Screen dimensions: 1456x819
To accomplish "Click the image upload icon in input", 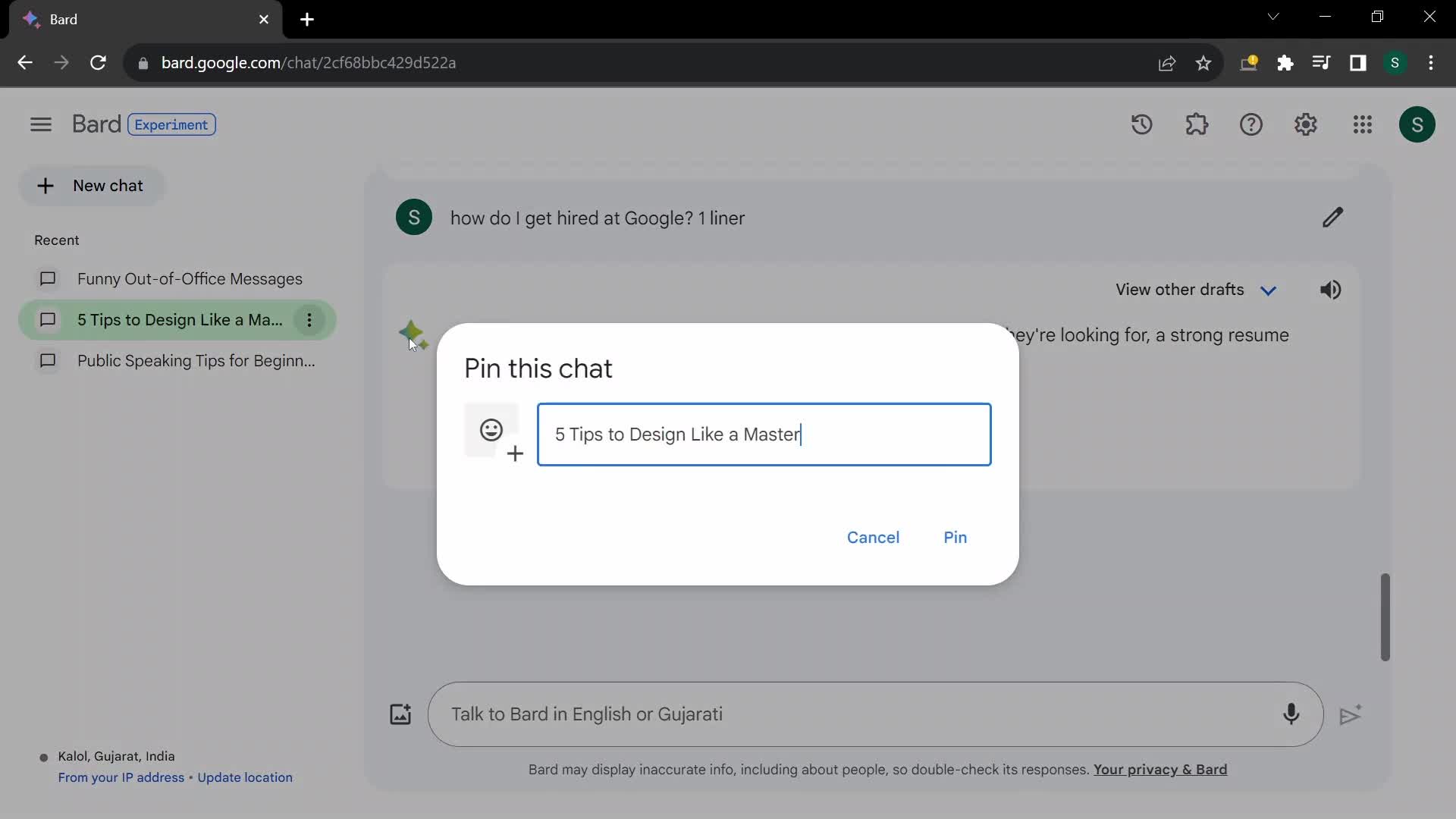I will tap(400, 714).
